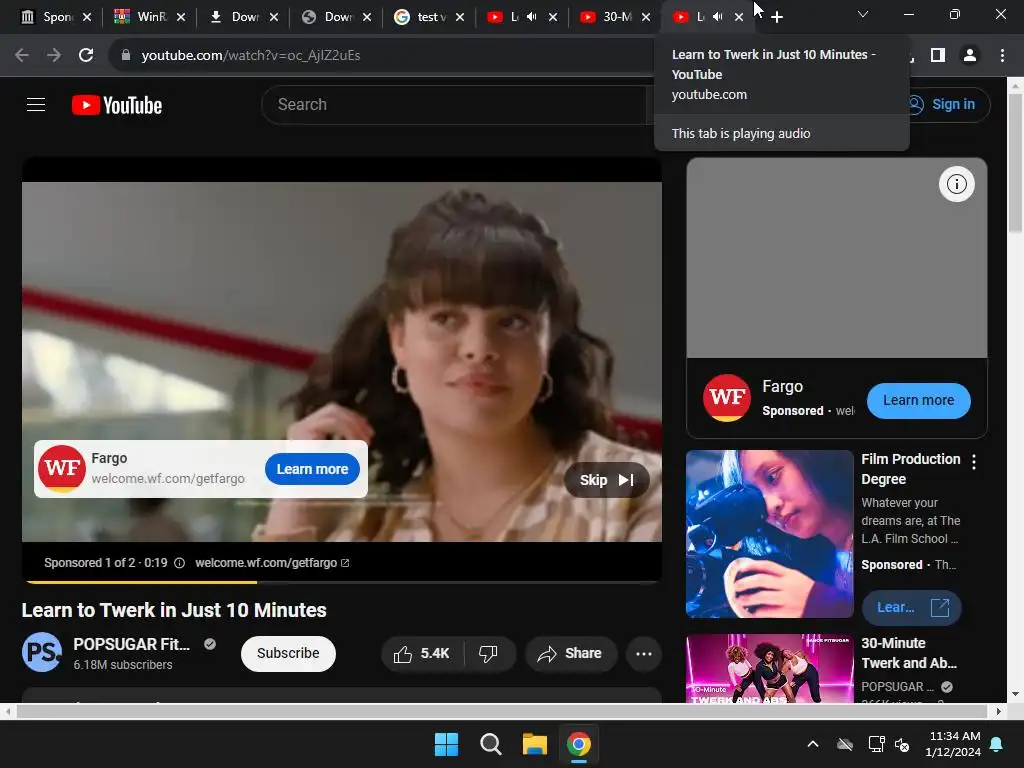Open Film Production Degree ad thumbnail

pyautogui.click(x=769, y=534)
